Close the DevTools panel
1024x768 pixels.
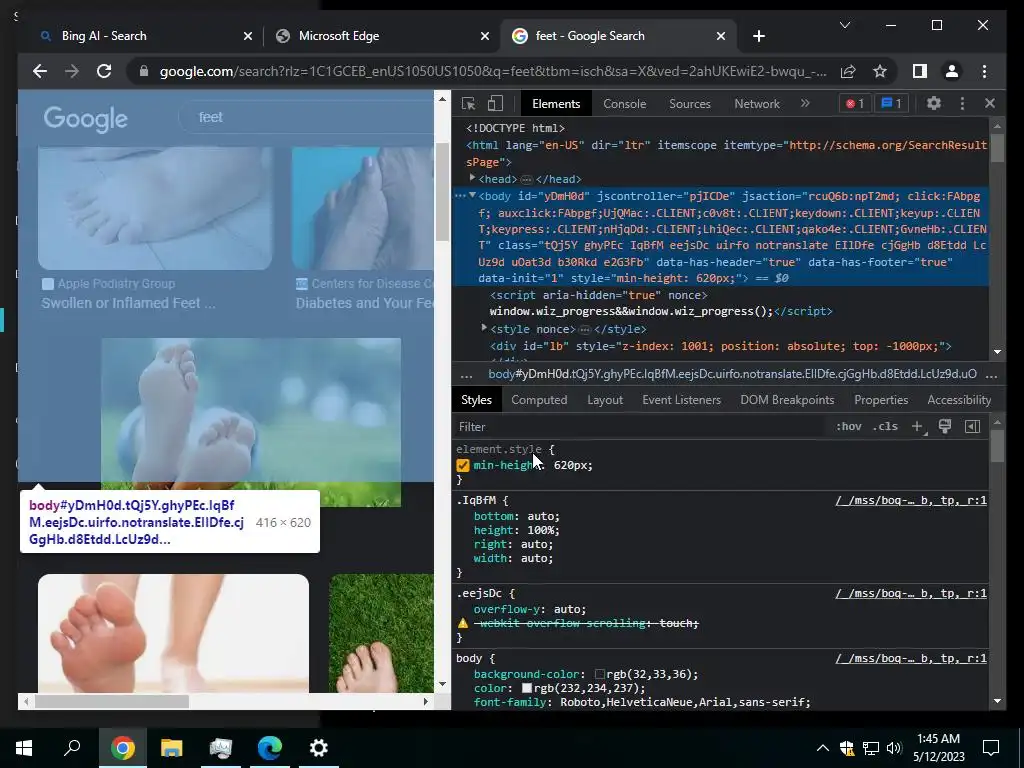tap(990, 103)
